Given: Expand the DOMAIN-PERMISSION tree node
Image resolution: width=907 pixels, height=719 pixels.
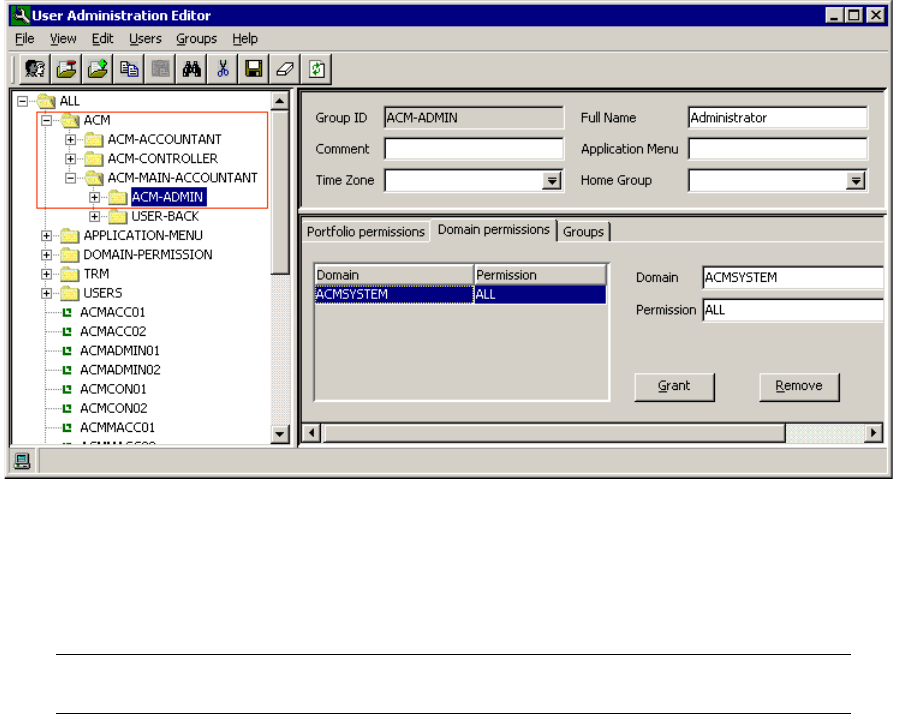Looking at the screenshot, I should pyautogui.click(x=47, y=255).
